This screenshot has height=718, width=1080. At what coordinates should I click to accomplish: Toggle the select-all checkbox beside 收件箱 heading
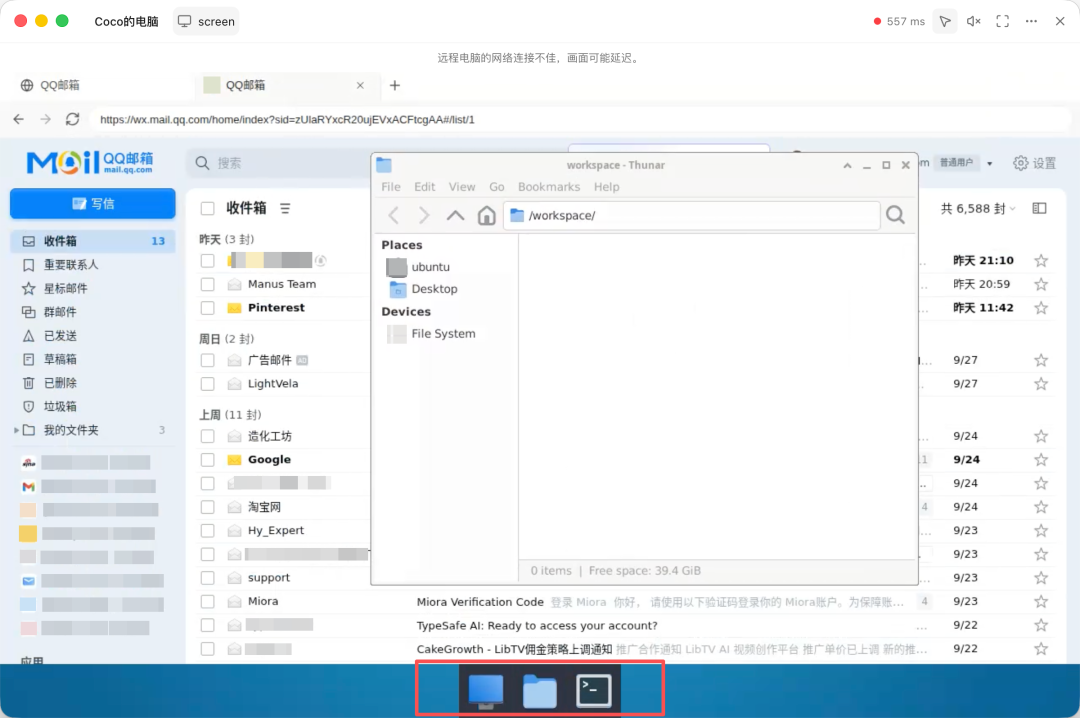coord(207,208)
